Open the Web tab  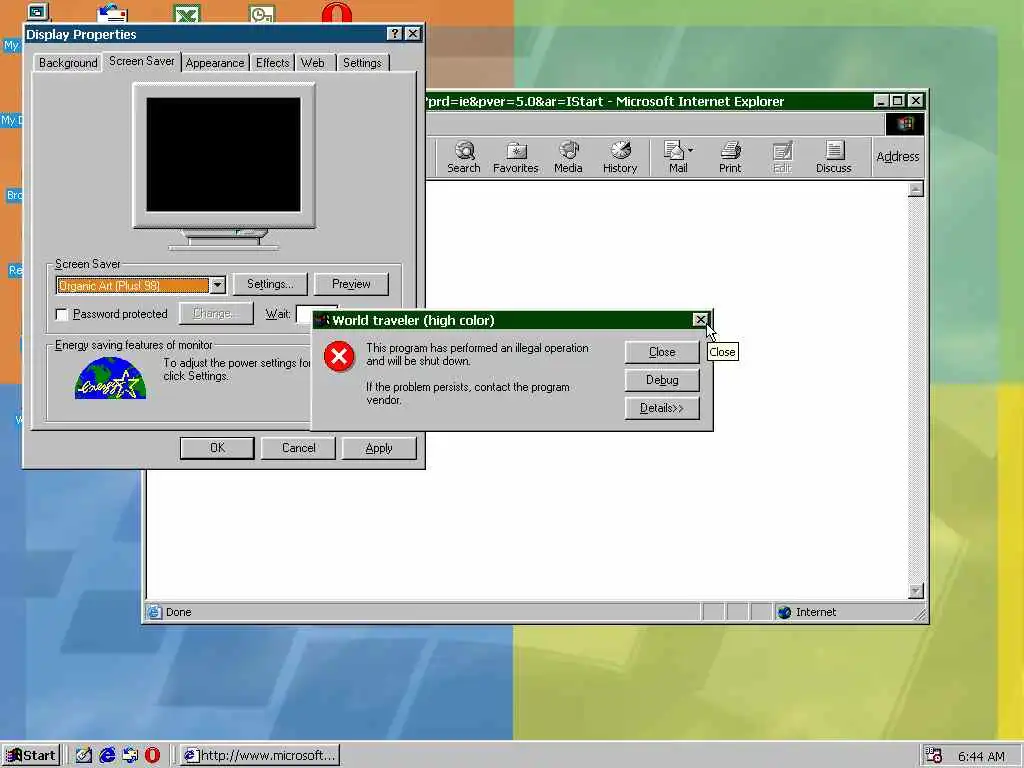coord(313,63)
